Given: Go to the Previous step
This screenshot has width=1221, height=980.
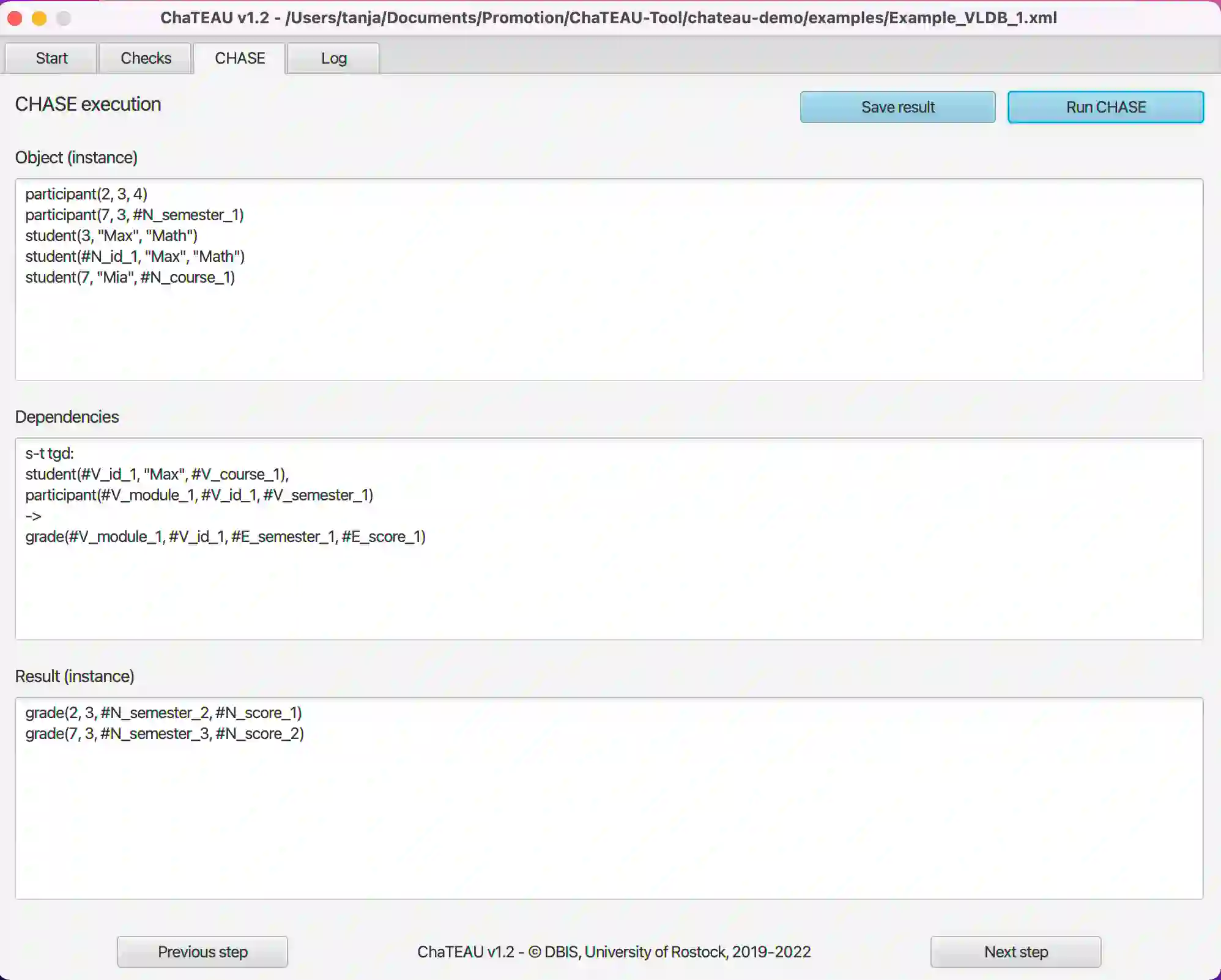Looking at the screenshot, I should [x=202, y=952].
